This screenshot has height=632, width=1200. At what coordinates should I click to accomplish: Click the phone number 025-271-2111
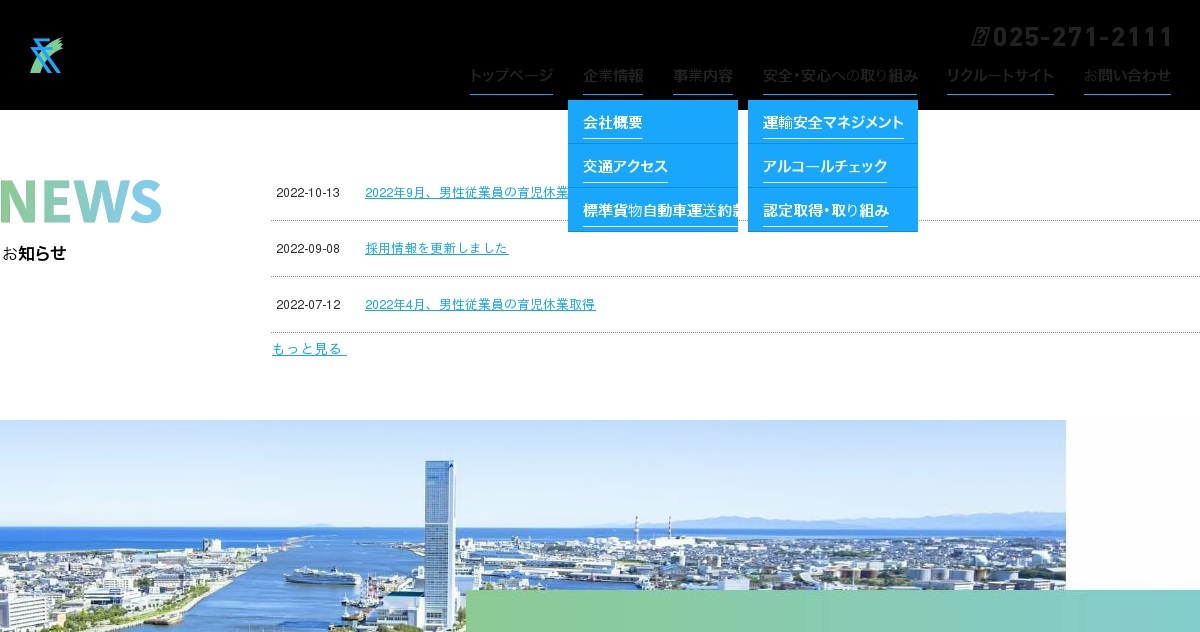point(1083,37)
